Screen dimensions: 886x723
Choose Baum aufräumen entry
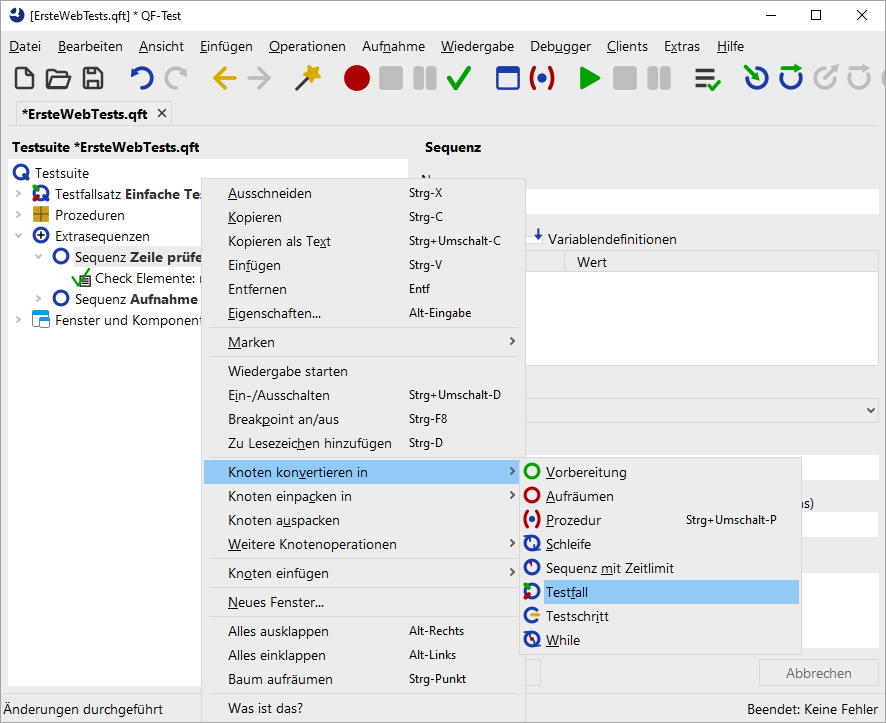point(363,679)
